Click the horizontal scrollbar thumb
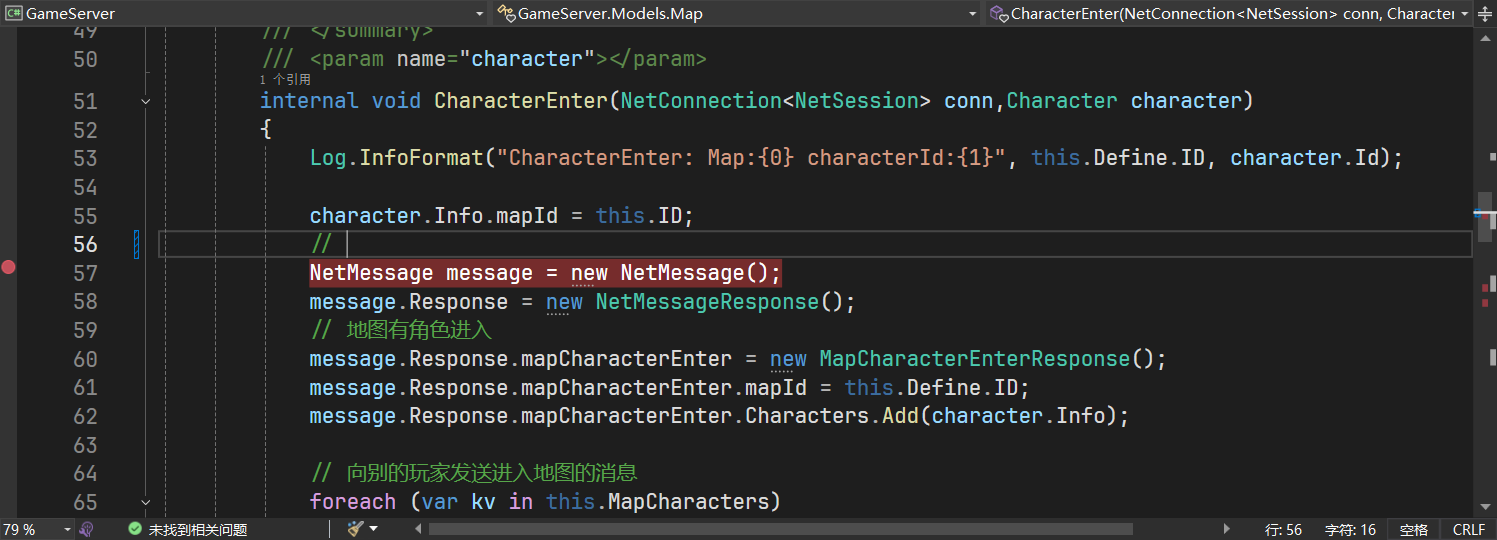1497x540 pixels. coord(780,529)
